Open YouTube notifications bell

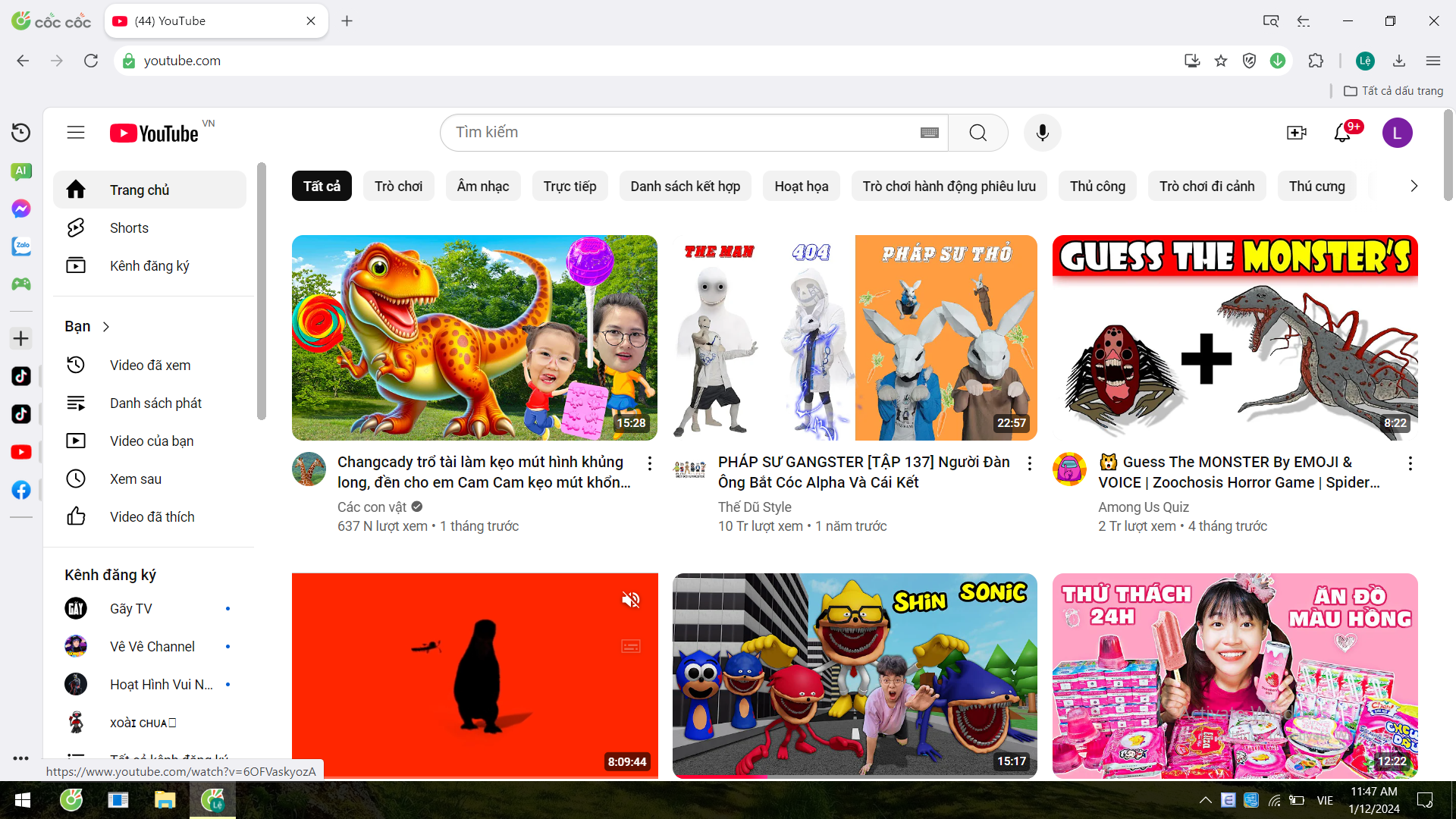click(1342, 133)
